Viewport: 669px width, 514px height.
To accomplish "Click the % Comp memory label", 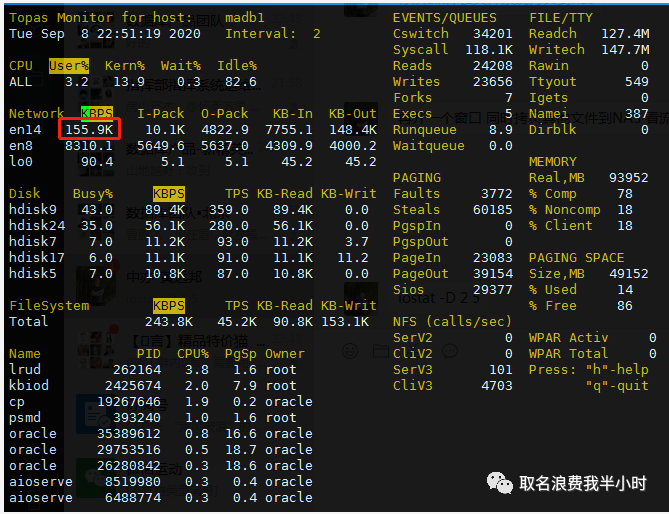I will [553, 194].
